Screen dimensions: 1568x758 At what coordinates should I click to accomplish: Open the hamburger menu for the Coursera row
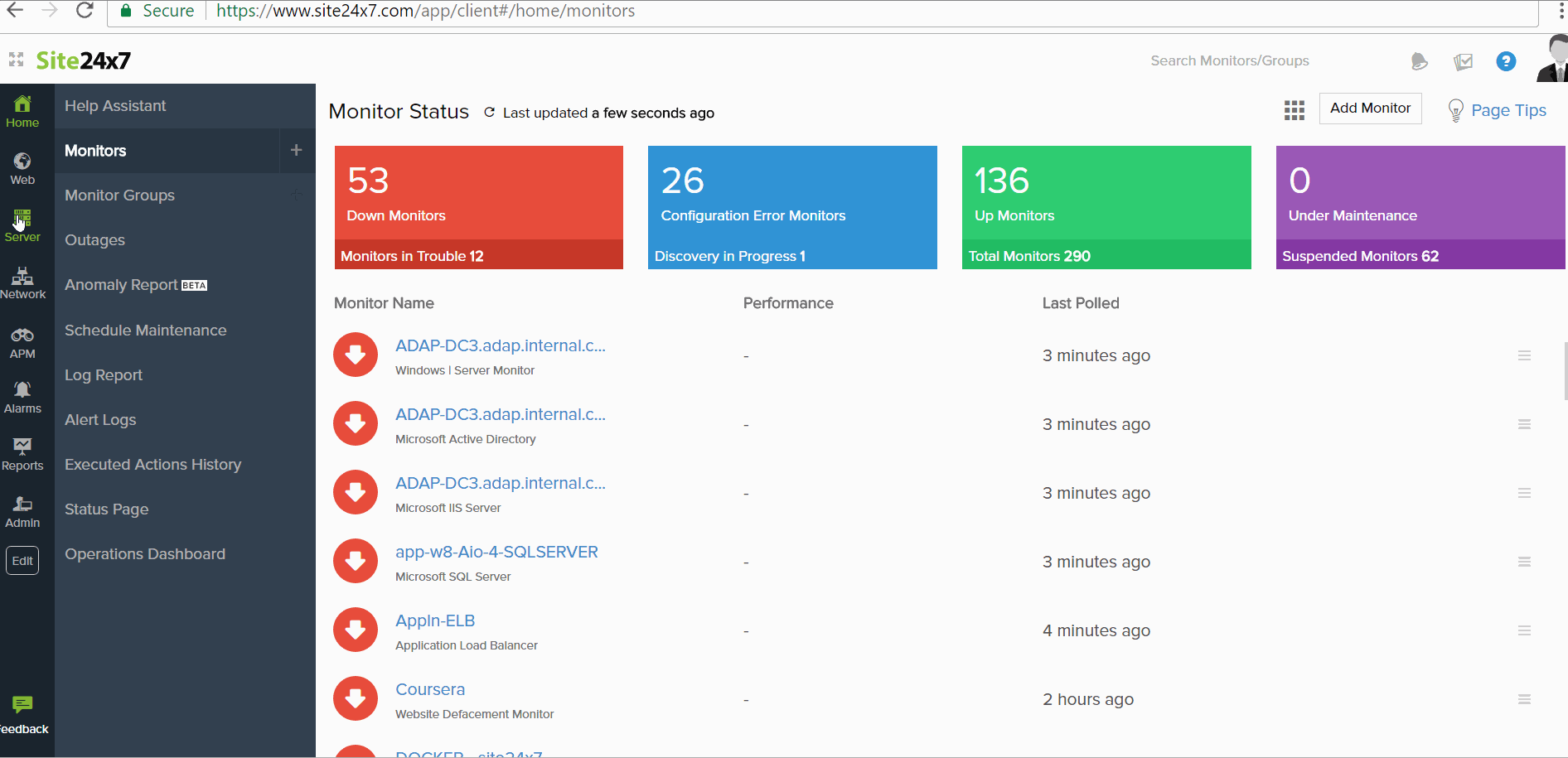pyautogui.click(x=1524, y=699)
